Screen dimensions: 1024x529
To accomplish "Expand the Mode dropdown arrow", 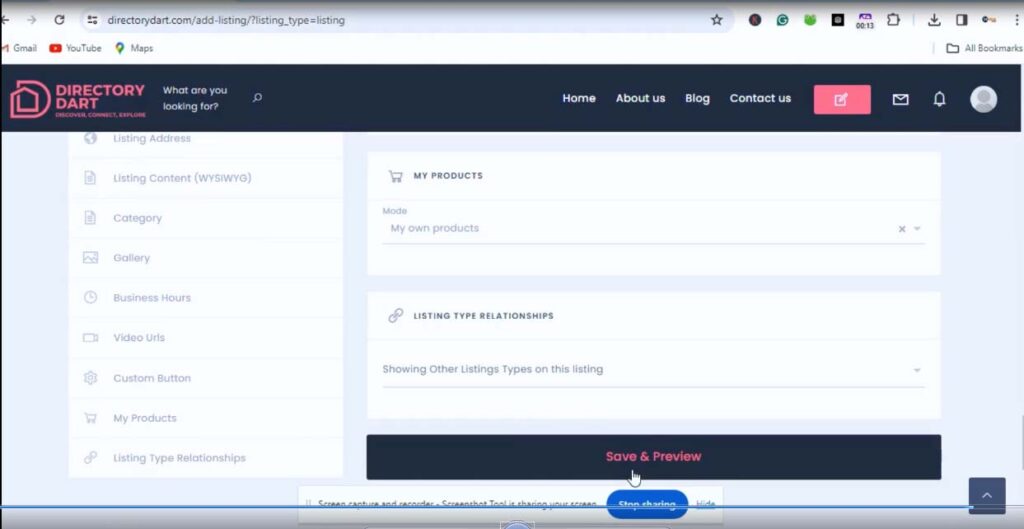I will tap(917, 229).
